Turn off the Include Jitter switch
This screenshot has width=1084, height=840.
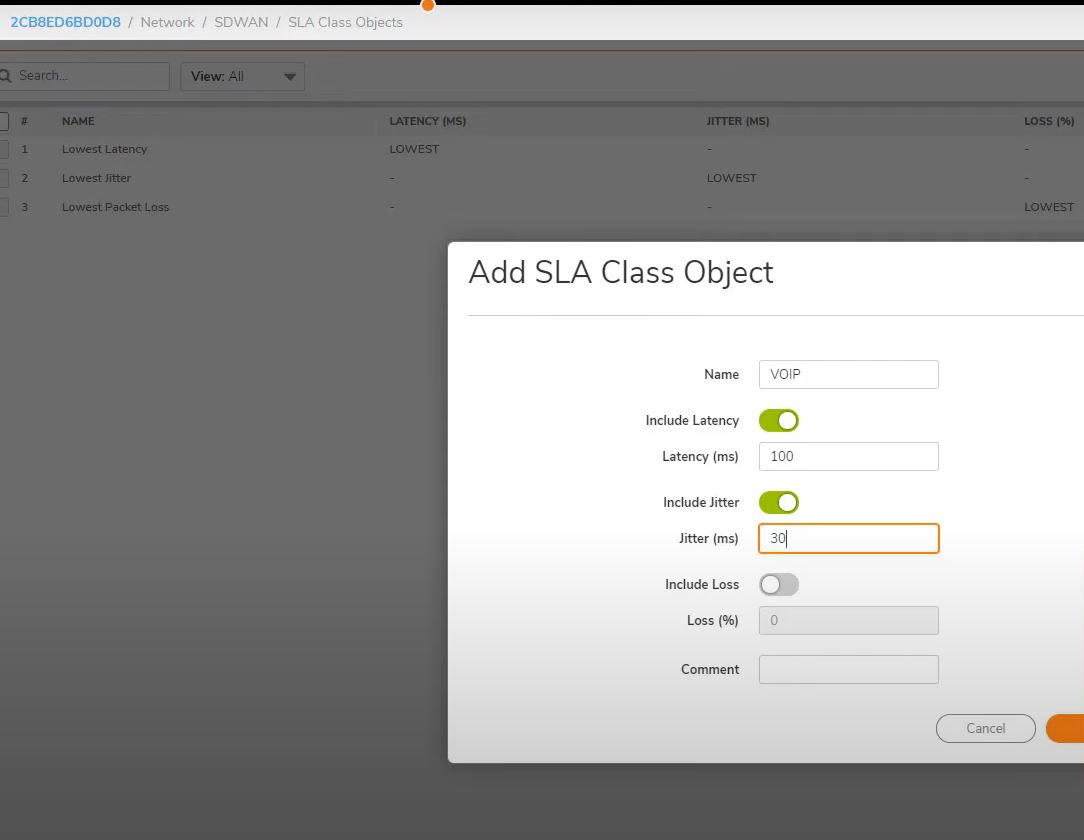pos(778,503)
